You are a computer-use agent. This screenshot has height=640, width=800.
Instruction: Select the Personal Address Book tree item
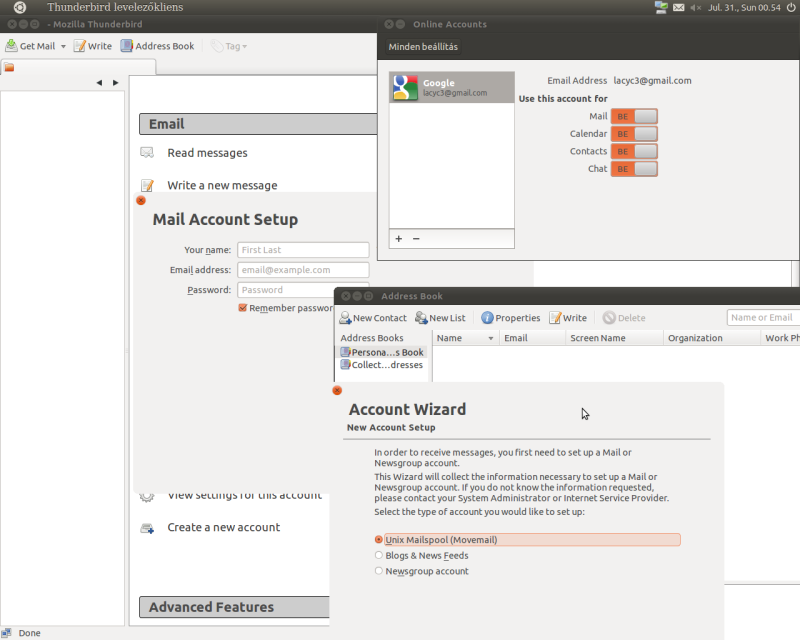point(382,352)
